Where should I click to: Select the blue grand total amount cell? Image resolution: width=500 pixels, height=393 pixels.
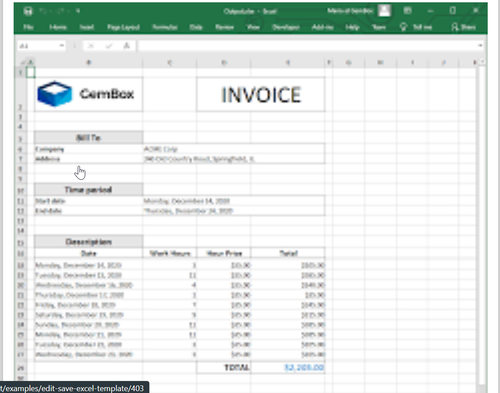click(288, 367)
